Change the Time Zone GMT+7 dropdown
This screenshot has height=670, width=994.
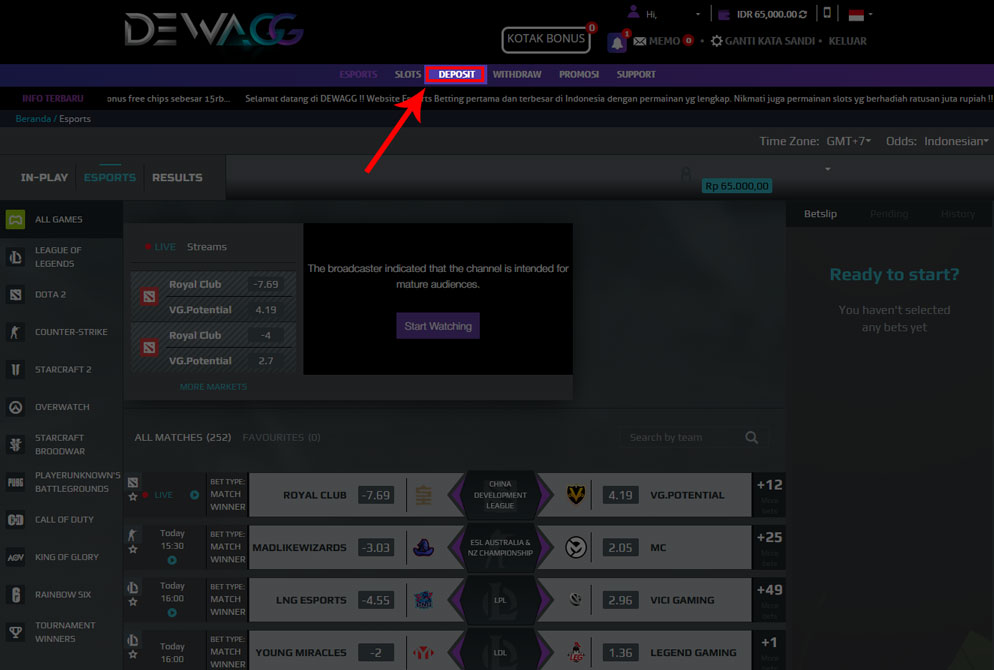click(848, 141)
